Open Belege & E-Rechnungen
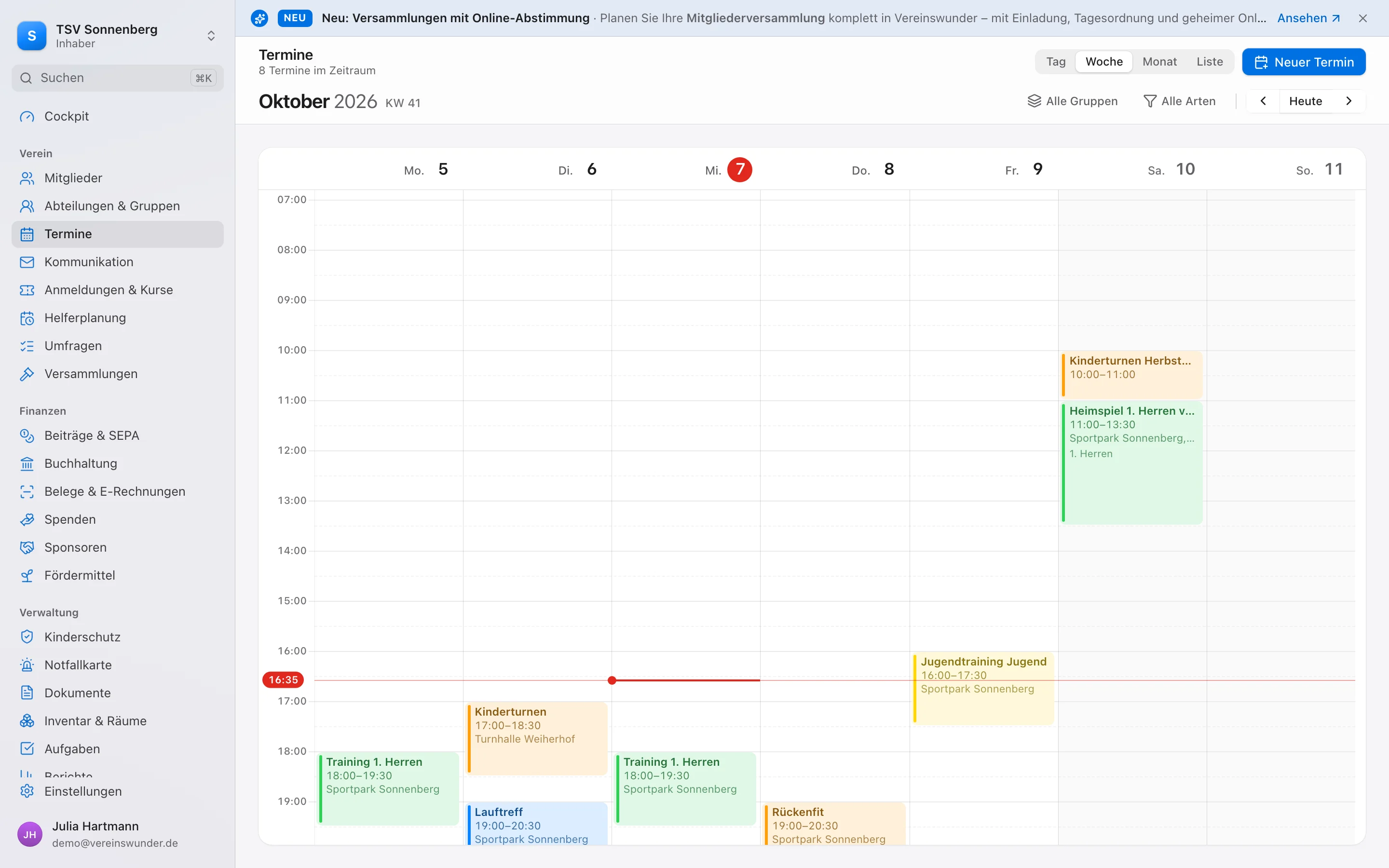 (x=117, y=492)
